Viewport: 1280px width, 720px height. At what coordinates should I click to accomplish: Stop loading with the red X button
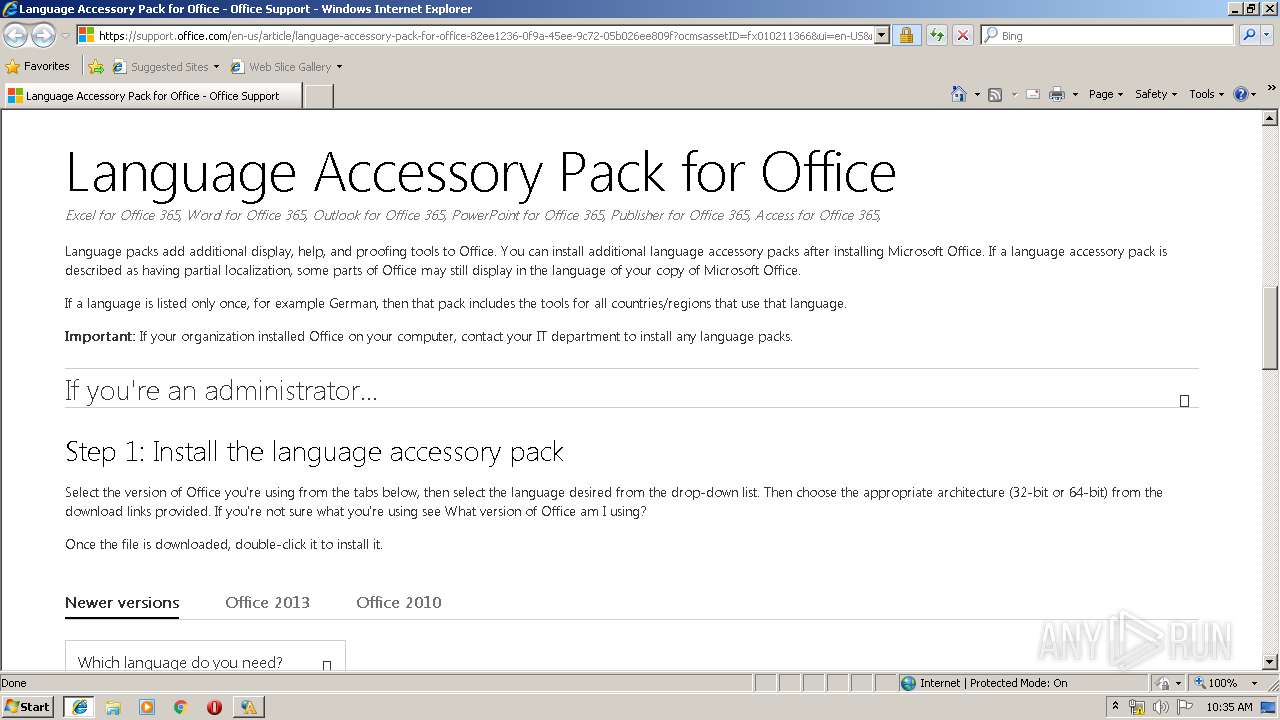click(962, 35)
